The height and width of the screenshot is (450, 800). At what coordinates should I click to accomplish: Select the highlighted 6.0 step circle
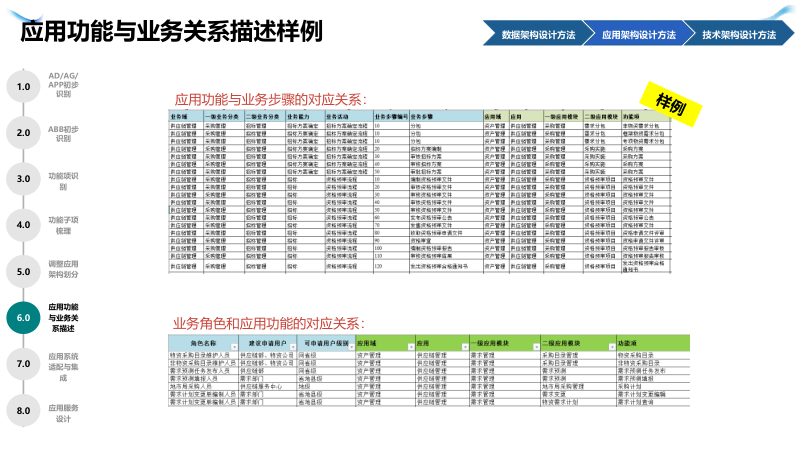pos(23,317)
